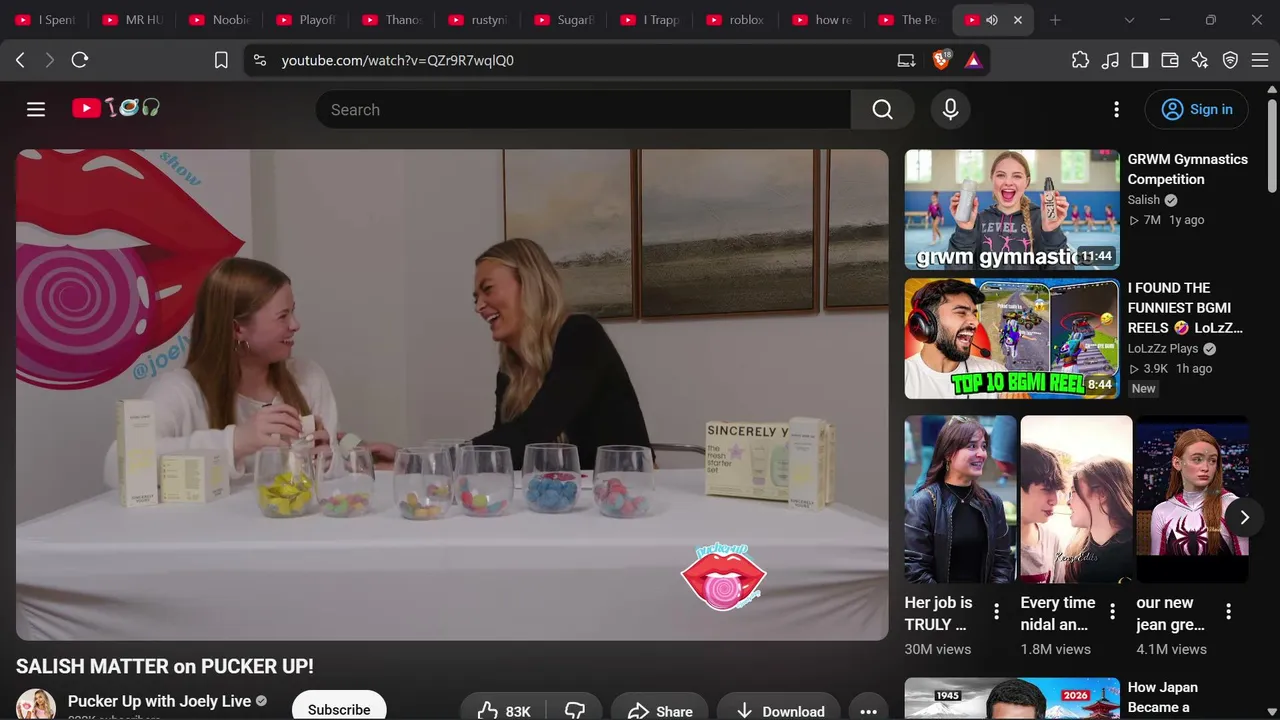Switch to the "MR HU" tab
Screen dimensions: 1280x720
tap(131, 20)
